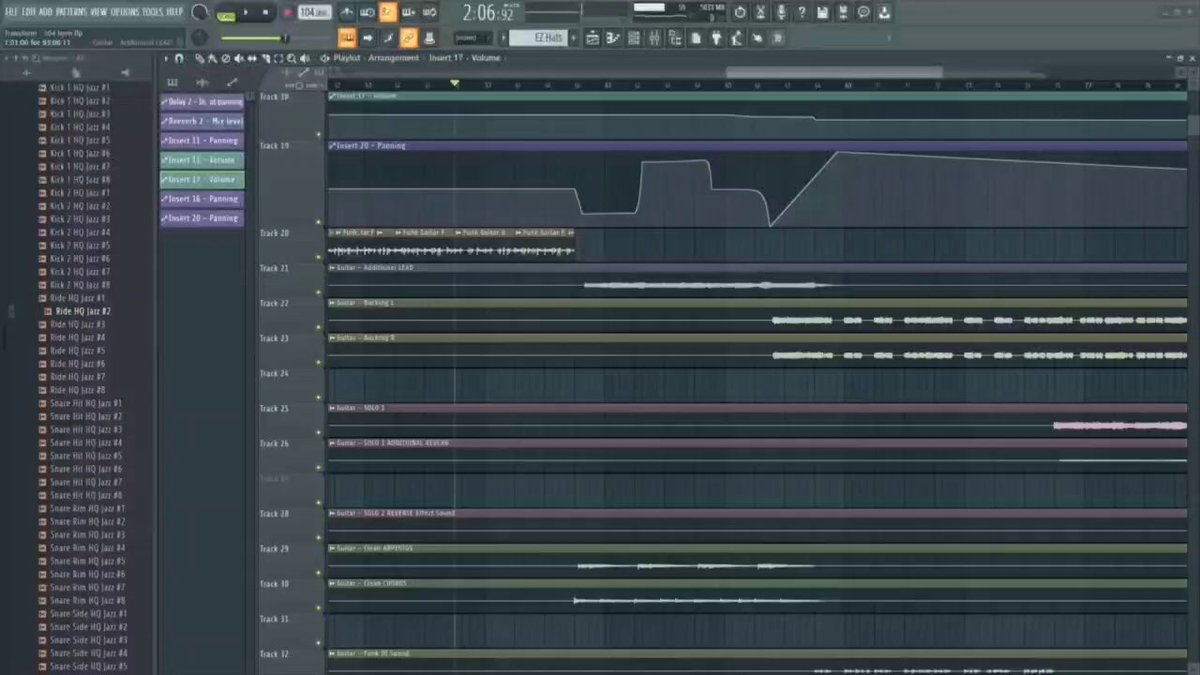
Task: Expand the snap selector dropdown in toolbar
Action: tap(474, 38)
